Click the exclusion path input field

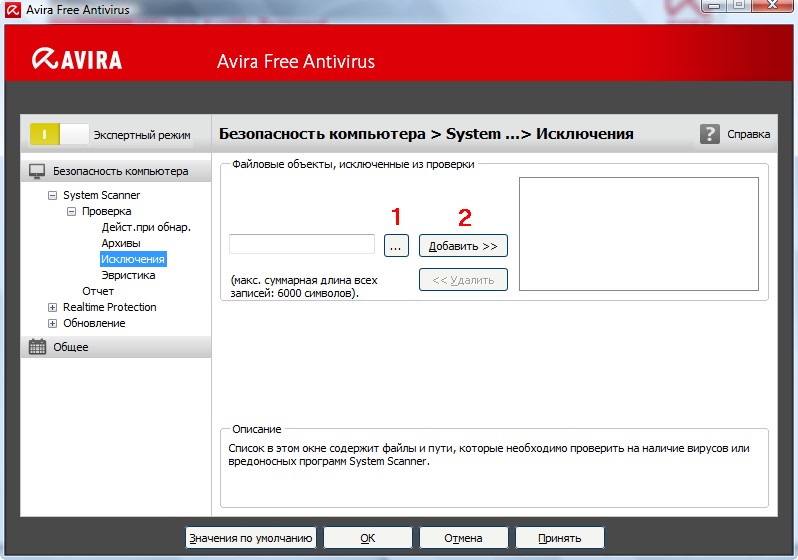pos(302,244)
